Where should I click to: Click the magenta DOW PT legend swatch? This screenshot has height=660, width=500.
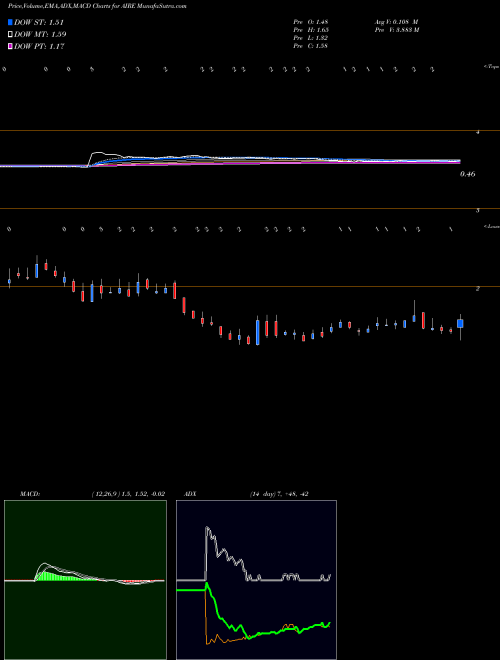11,46
